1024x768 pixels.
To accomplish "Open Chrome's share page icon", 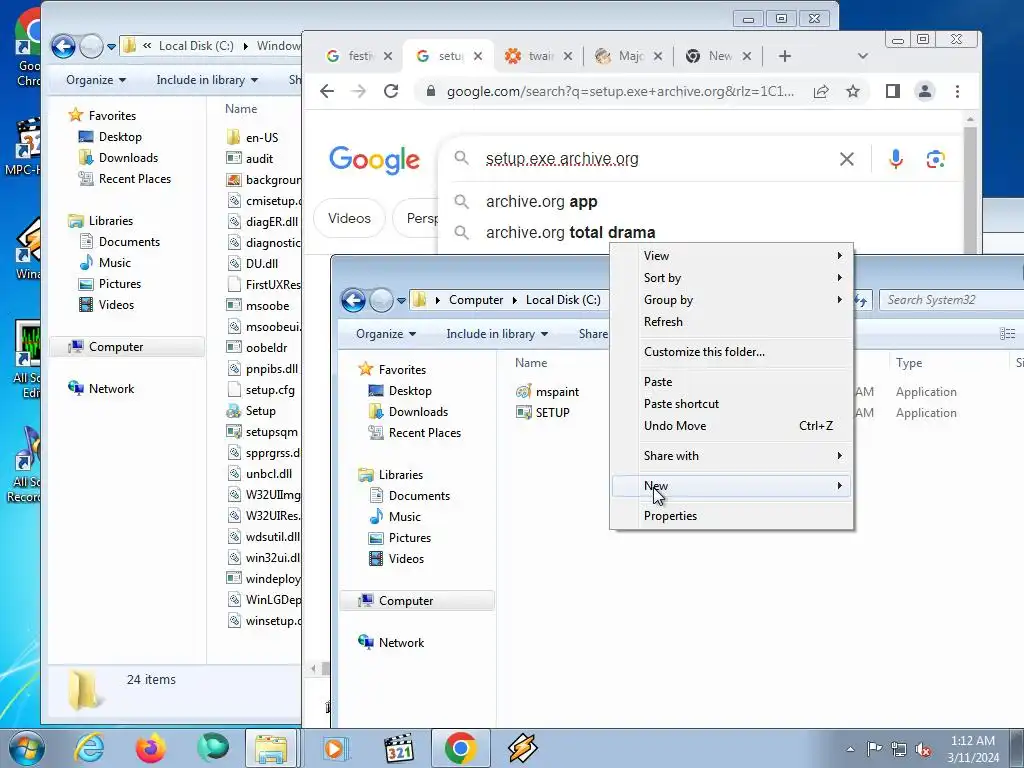I will click(x=821, y=91).
